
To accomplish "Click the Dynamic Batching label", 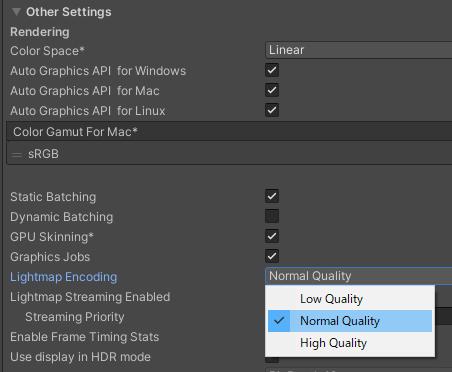I will 62,217.
